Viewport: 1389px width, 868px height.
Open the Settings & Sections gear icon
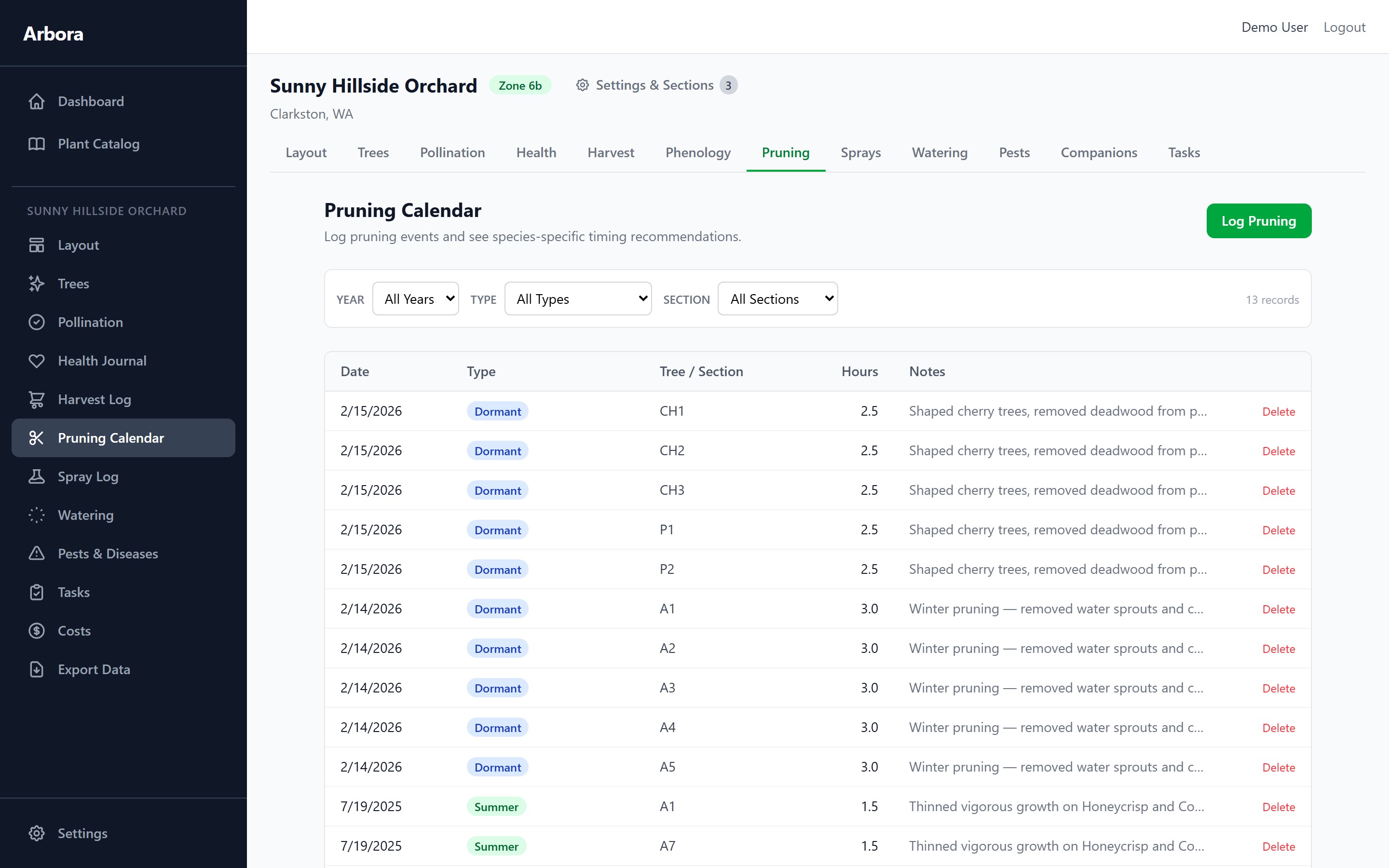coord(583,84)
